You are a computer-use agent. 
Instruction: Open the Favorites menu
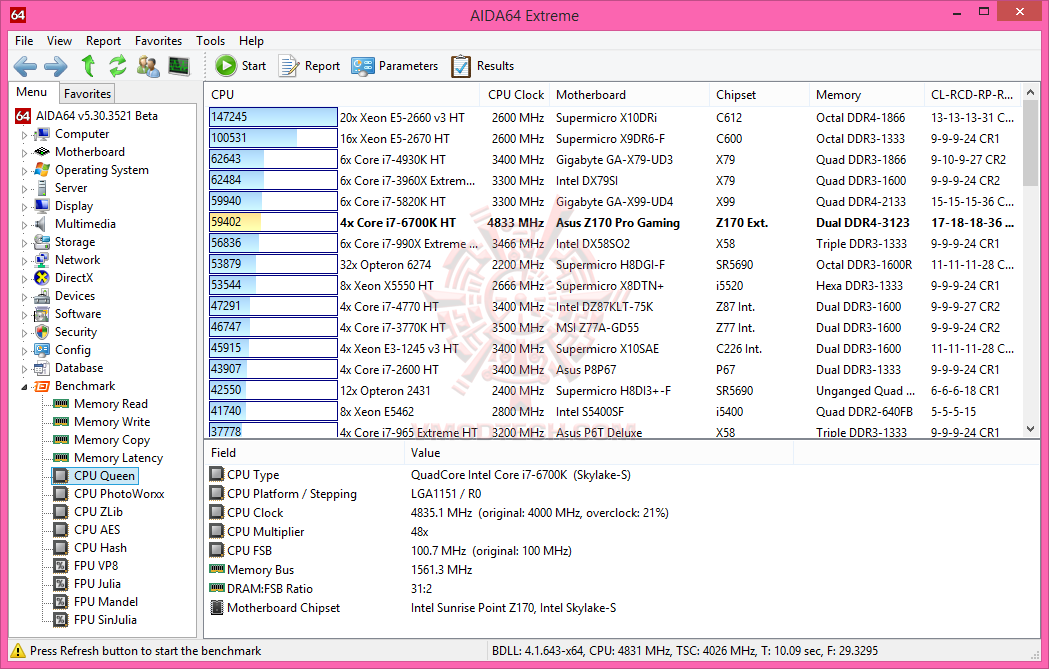tap(159, 41)
